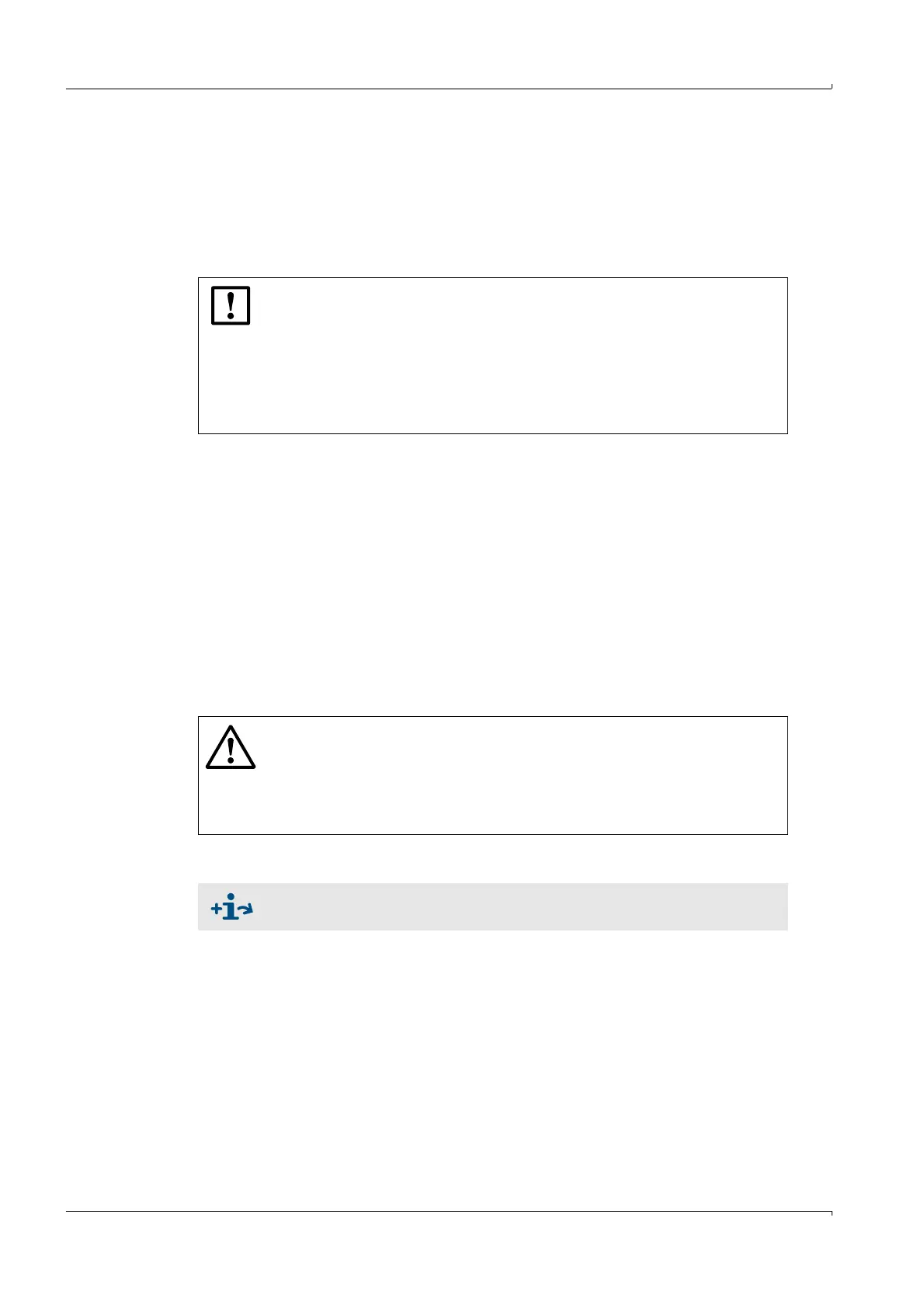The height and width of the screenshot is (1308, 924).
Task: Click the bottom border of the notice box
Action: point(493,433)
